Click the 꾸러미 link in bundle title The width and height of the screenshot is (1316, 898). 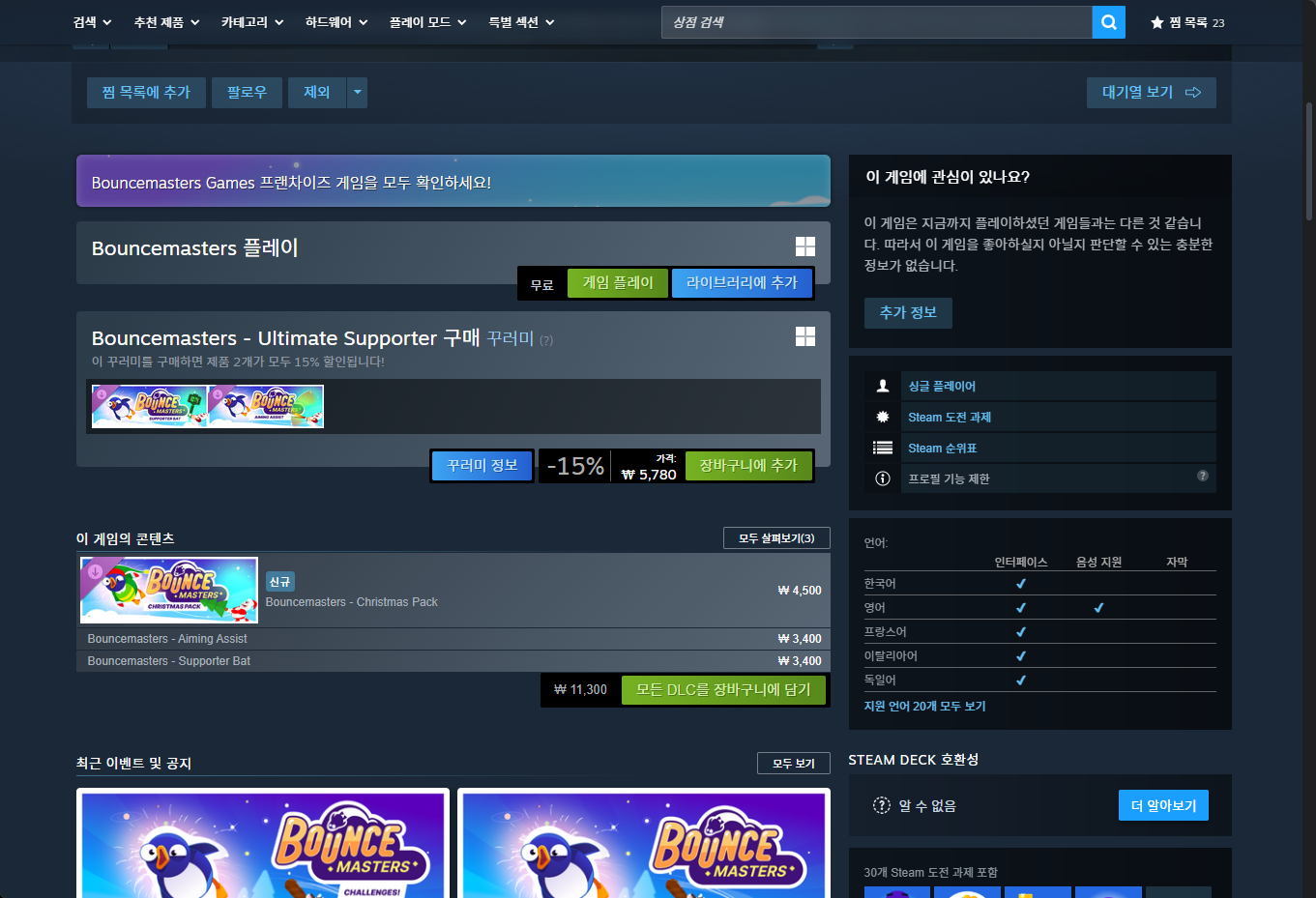[x=511, y=338]
